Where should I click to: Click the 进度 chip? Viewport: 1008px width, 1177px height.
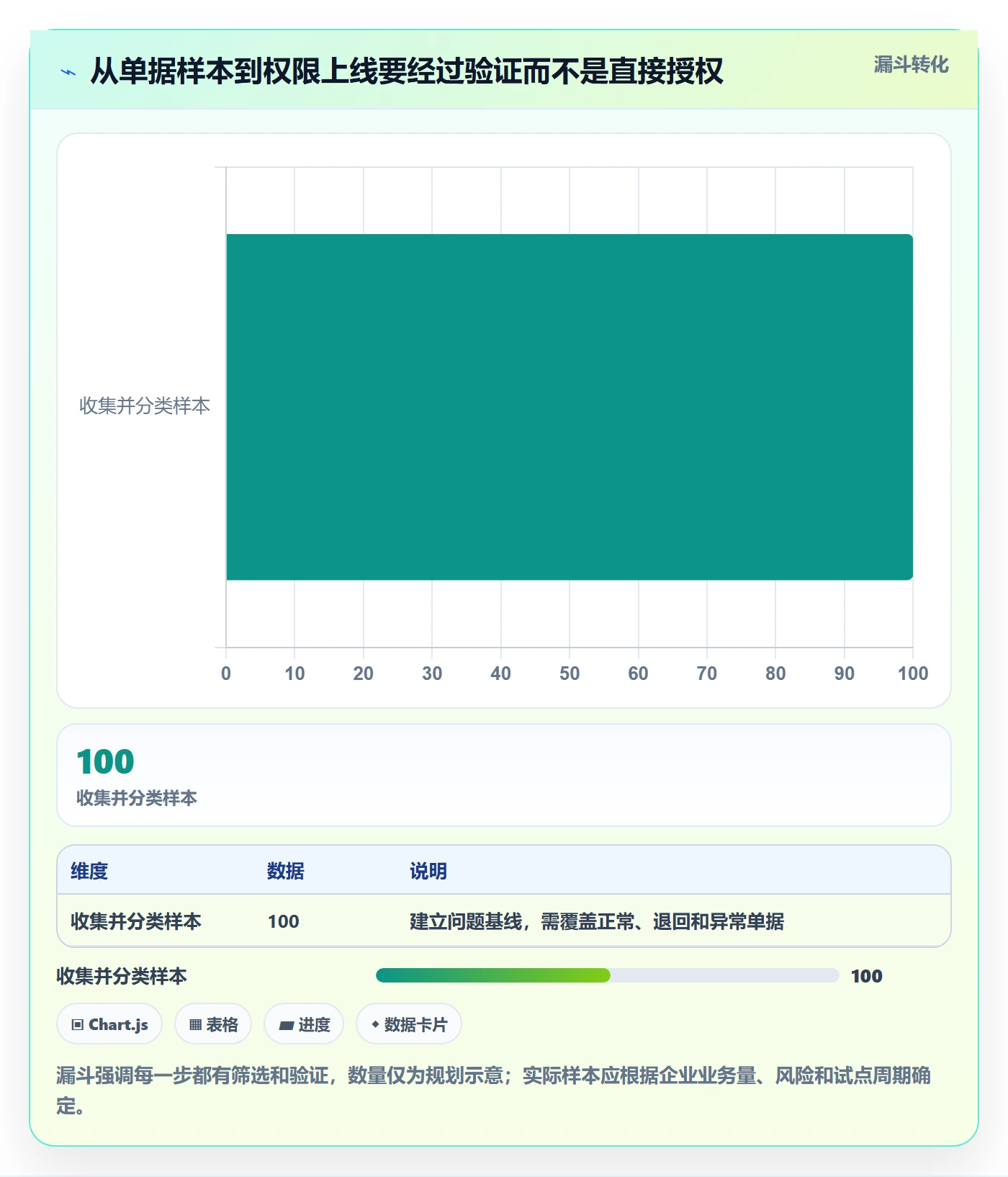(x=304, y=1024)
